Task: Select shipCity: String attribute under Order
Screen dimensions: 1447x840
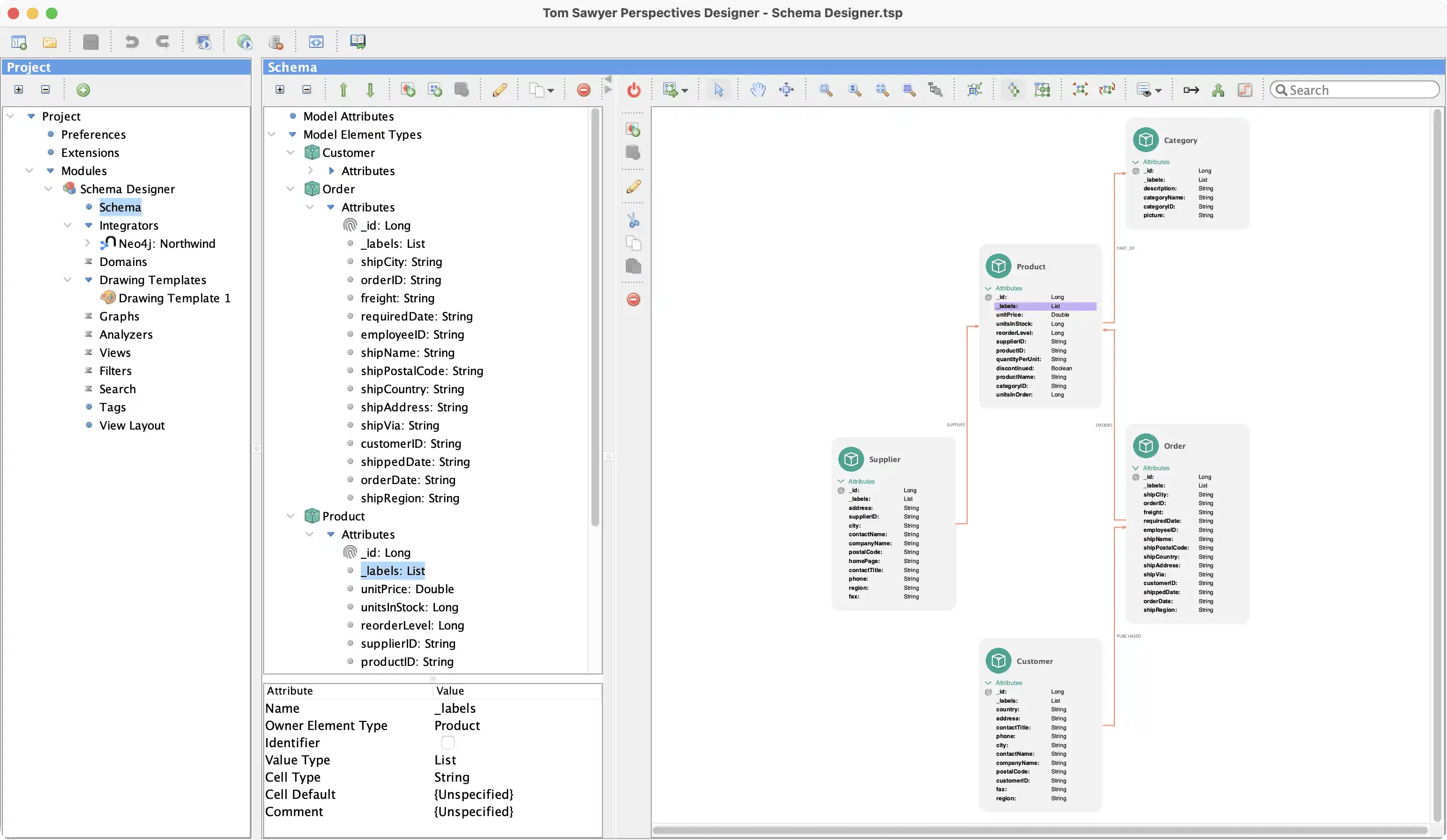Action: (x=401, y=262)
